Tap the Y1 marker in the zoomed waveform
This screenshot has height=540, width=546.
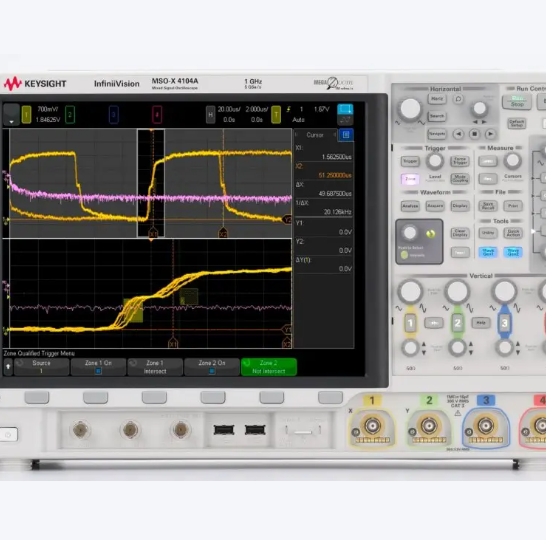(x=287, y=330)
